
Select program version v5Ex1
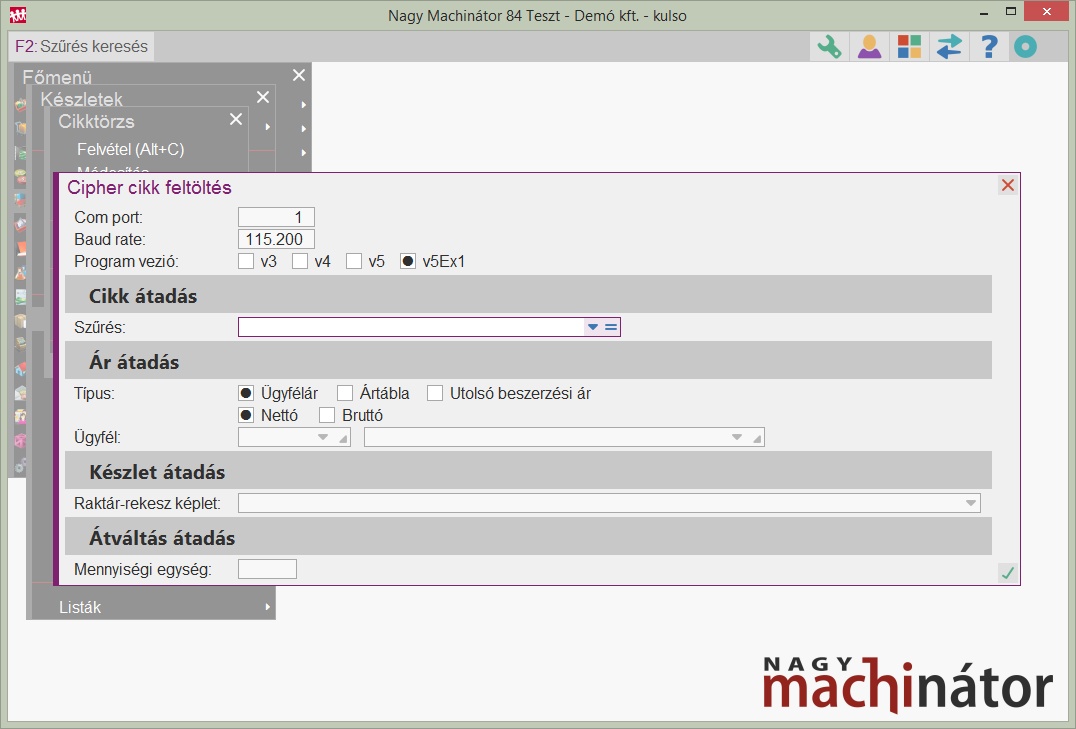coord(408,262)
